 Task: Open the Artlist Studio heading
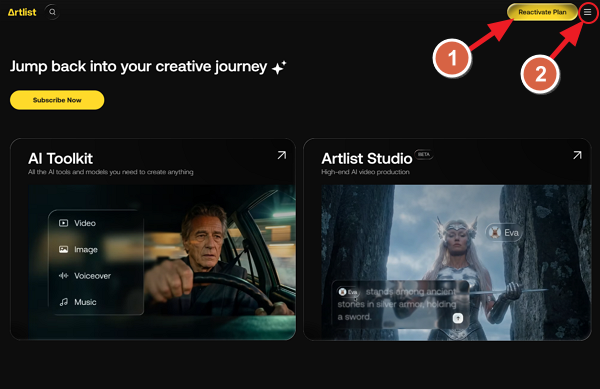pyautogui.click(x=367, y=158)
